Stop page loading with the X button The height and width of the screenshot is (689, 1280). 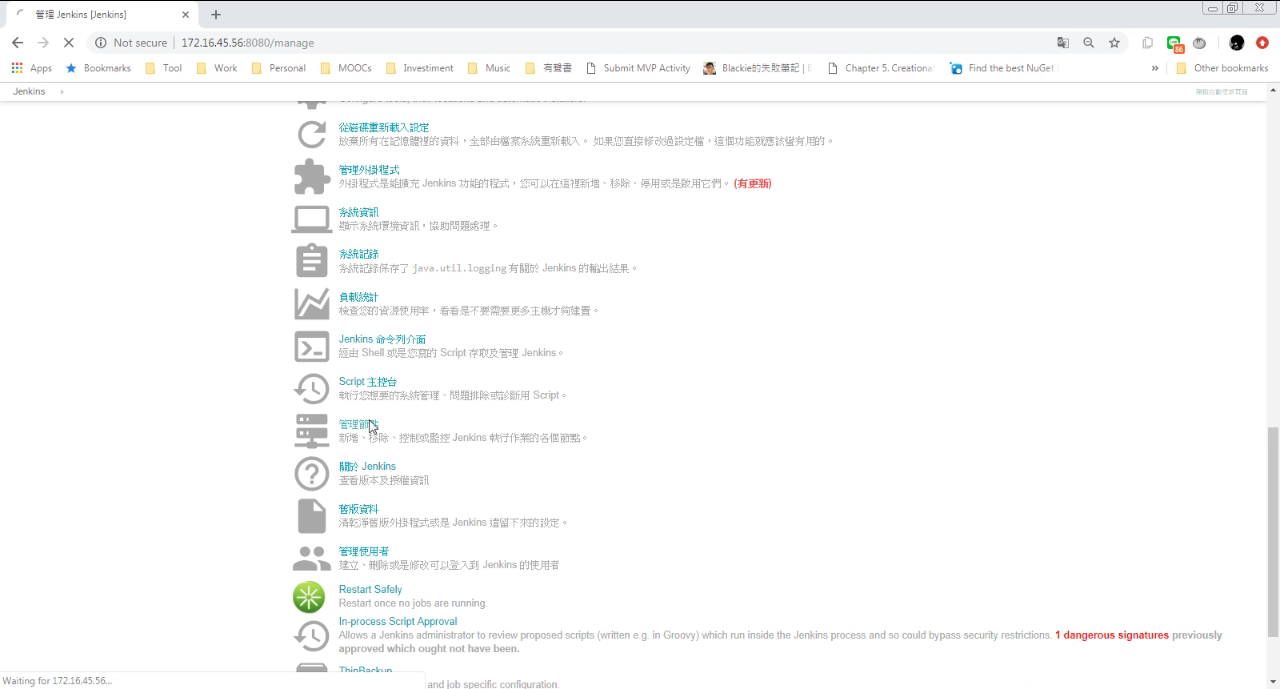[68, 43]
